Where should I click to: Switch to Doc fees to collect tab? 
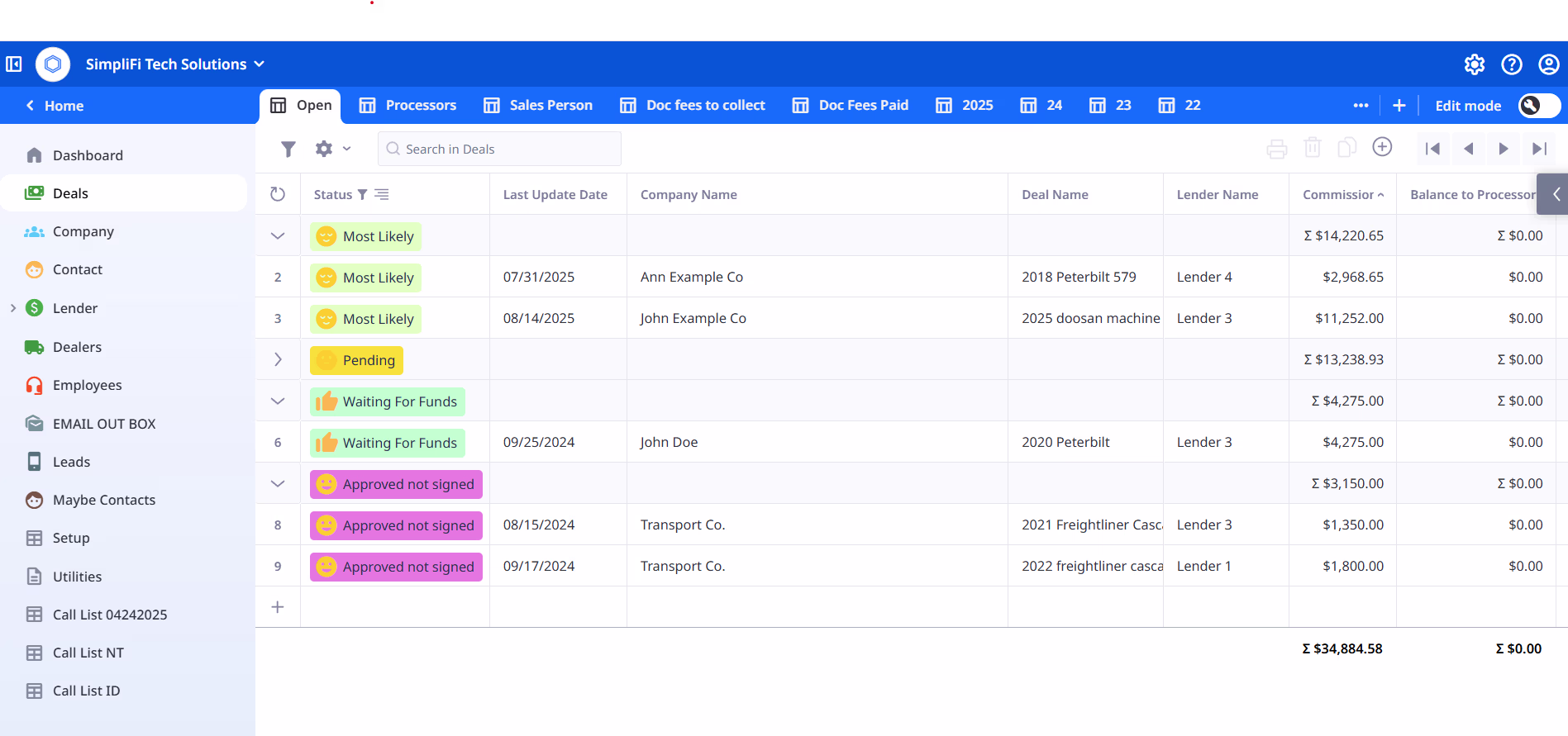click(x=693, y=106)
